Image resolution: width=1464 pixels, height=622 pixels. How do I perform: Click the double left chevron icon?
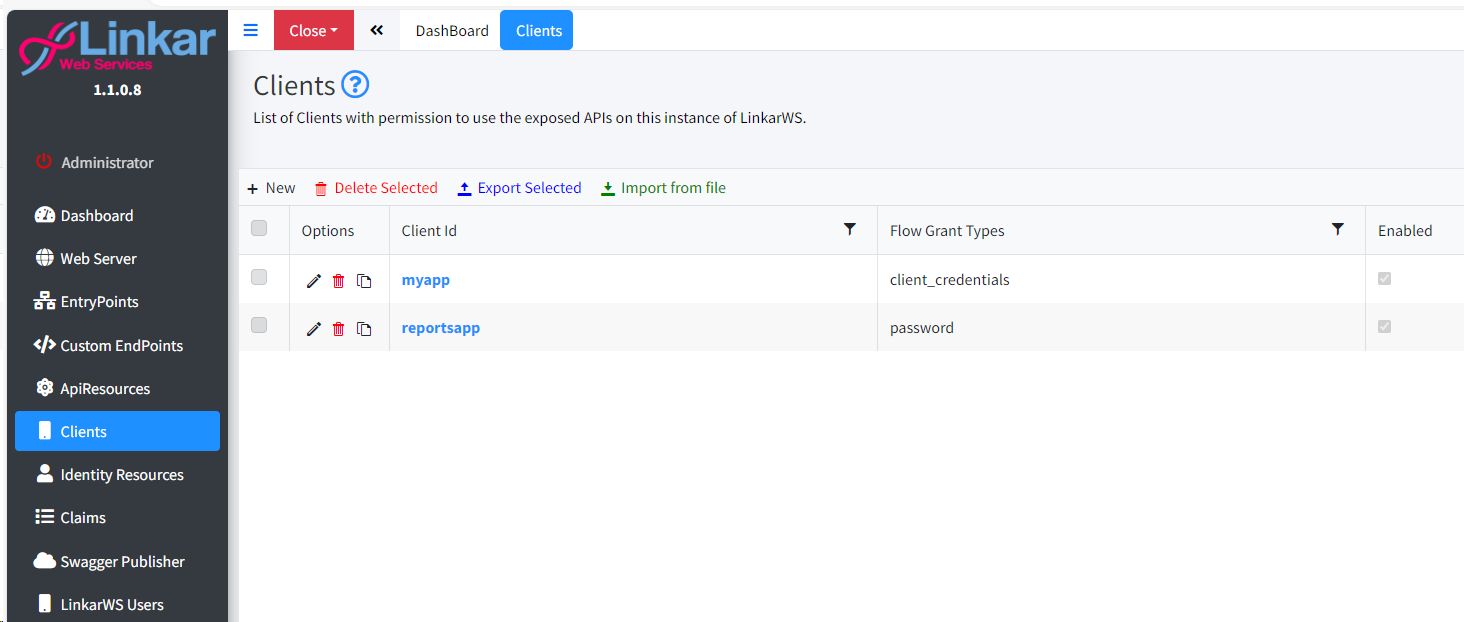click(377, 30)
